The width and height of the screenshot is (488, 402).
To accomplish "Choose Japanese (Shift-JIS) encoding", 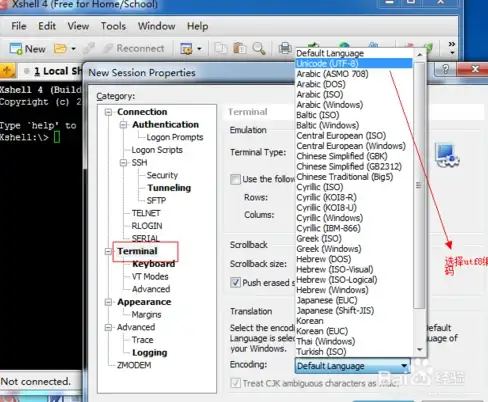I will [x=354, y=311].
